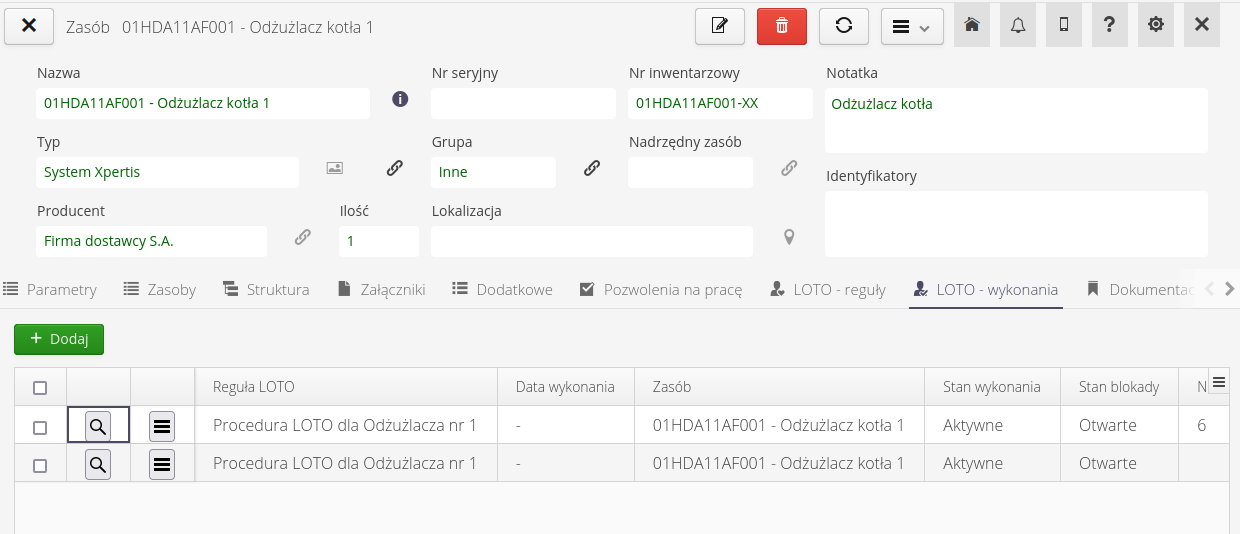The width and height of the screenshot is (1240, 534).
Task: Click the link icon next to Grupa field
Action: pos(592,168)
